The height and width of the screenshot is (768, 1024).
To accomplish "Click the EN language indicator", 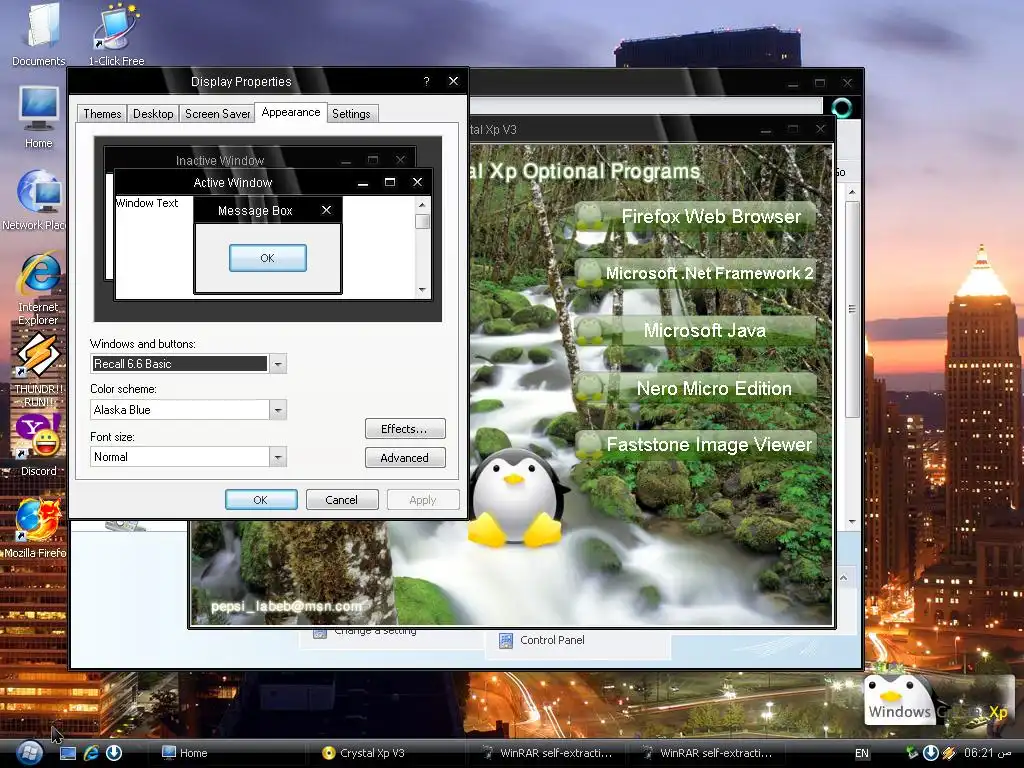I will coord(862,754).
